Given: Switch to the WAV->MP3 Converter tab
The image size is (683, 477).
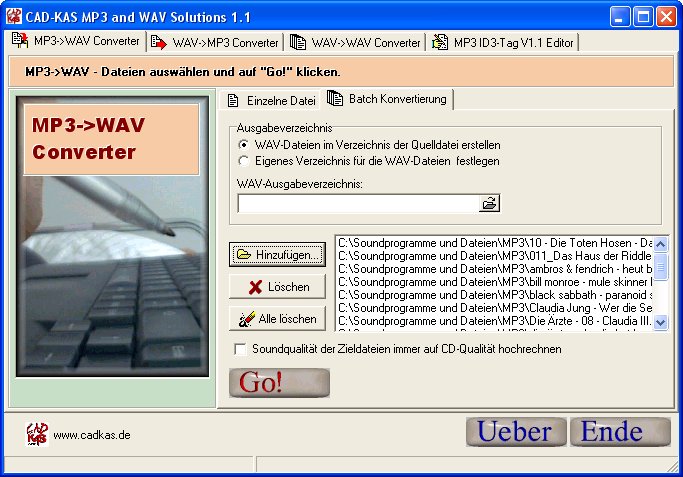Looking at the screenshot, I should click(x=214, y=43).
